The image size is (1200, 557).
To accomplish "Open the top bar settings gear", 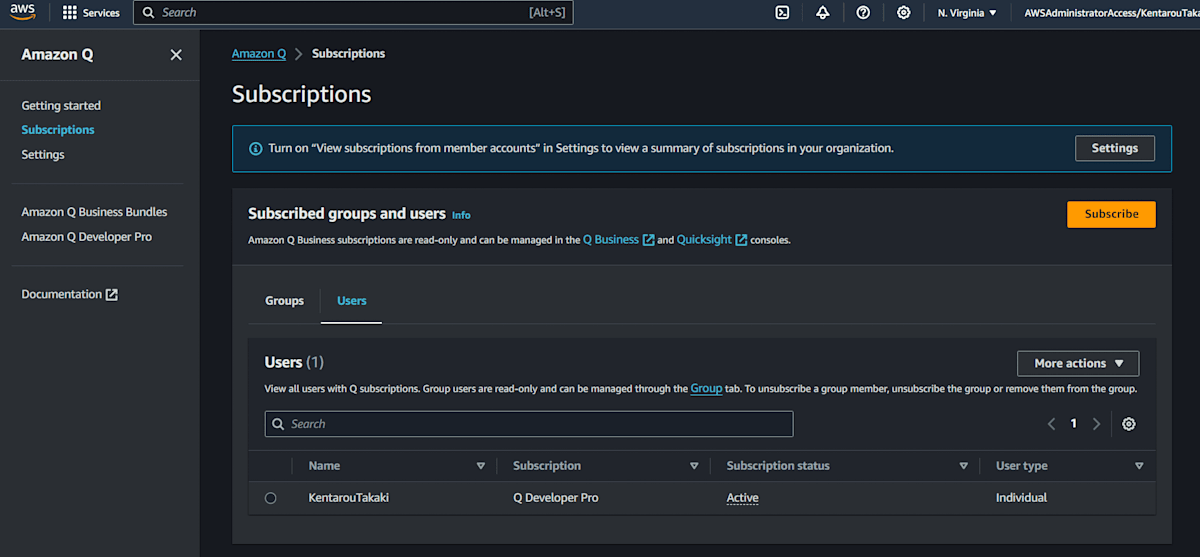I will pyautogui.click(x=904, y=13).
